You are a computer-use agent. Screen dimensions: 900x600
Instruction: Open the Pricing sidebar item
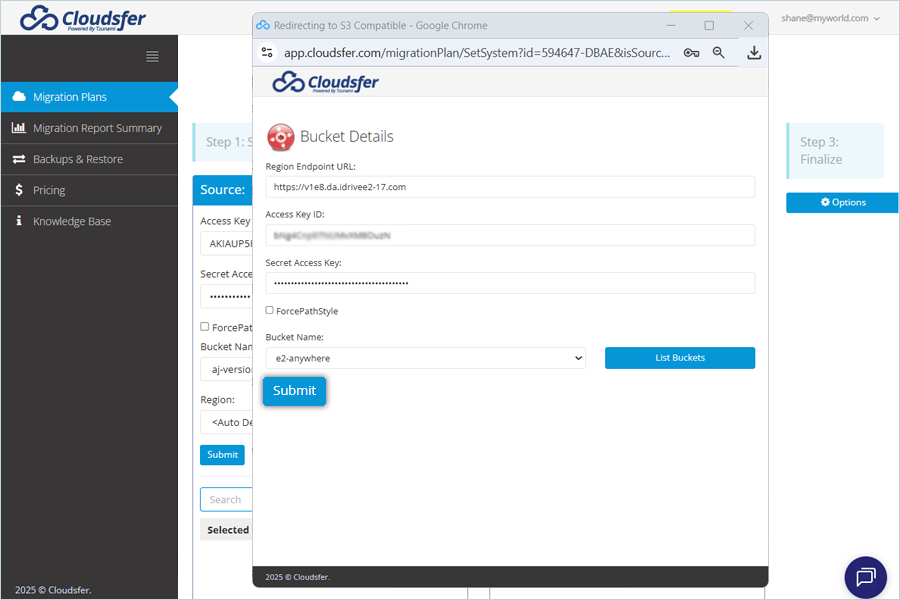(89, 190)
